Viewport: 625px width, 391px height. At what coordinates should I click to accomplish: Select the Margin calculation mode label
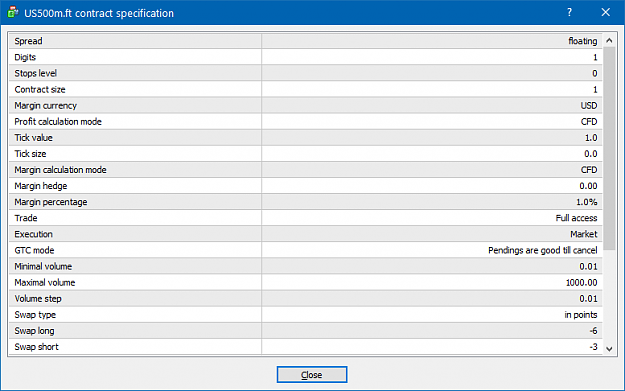coord(60,170)
